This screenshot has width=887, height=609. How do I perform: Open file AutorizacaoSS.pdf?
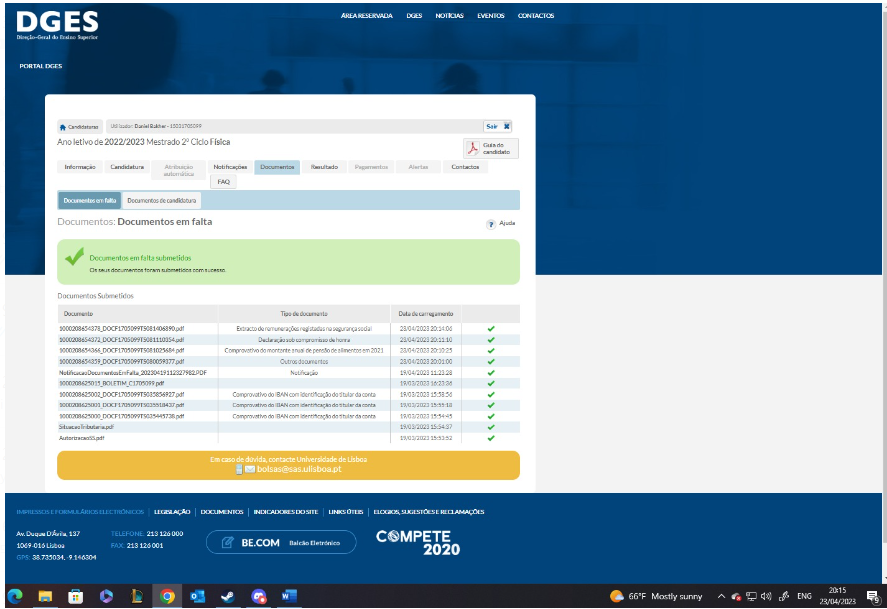point(81,438)
